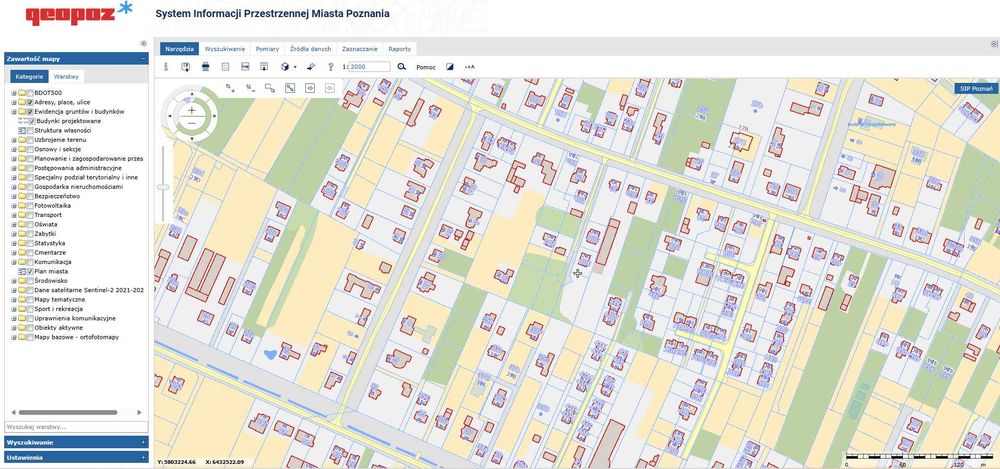Image resolution: width=1000 pixels, height=469 pixels.
Task: Uncheck the Plan miasta layer
Action: [x=30, y=271]
